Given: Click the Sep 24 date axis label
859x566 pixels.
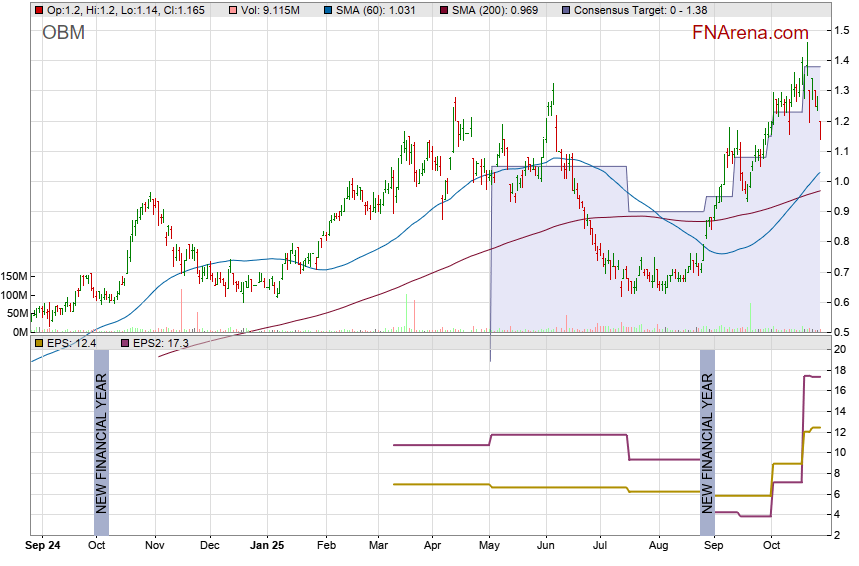Looking at the screenshot, I should click(x=43, y=546).
